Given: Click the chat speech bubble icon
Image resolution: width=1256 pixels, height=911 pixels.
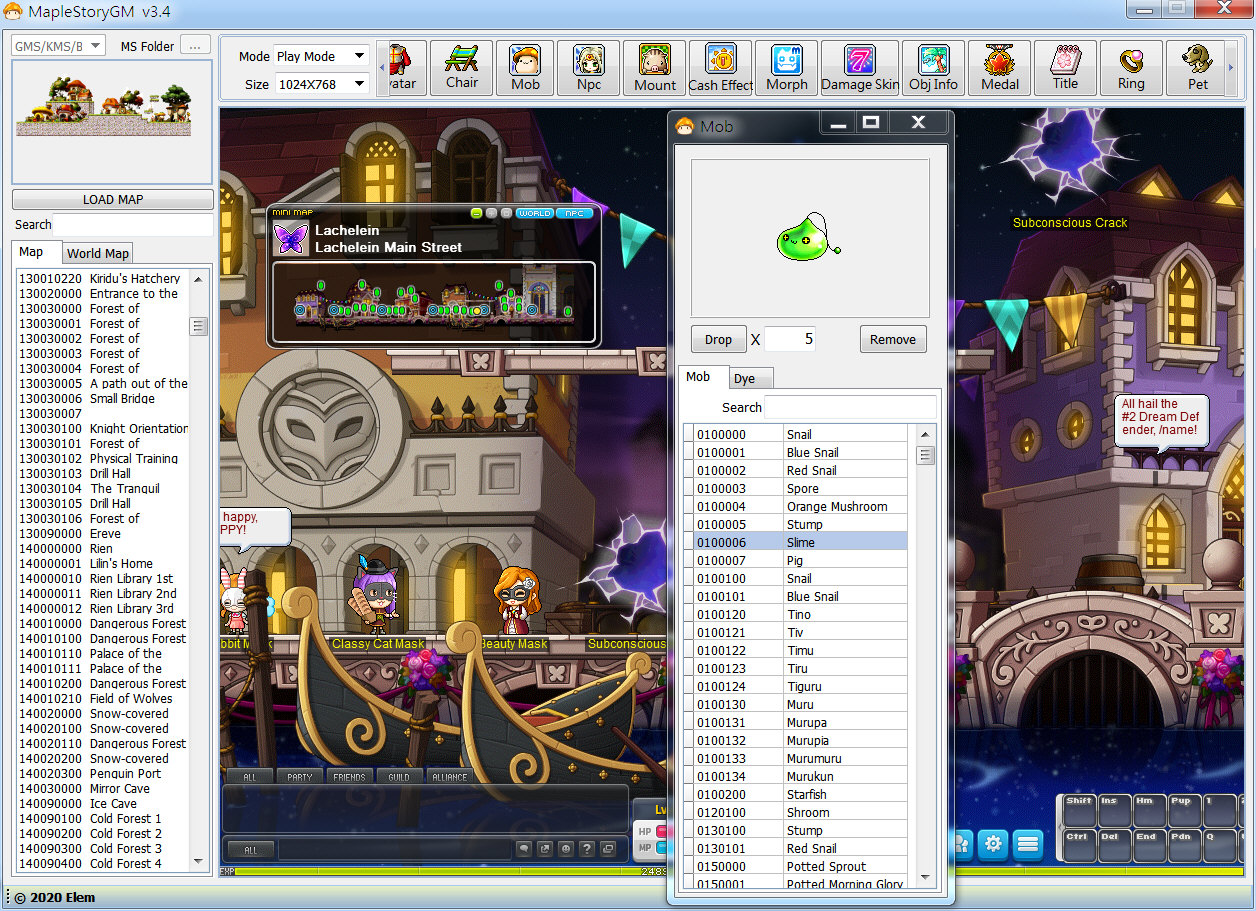Looking at the screenshot, I should 524,849.
